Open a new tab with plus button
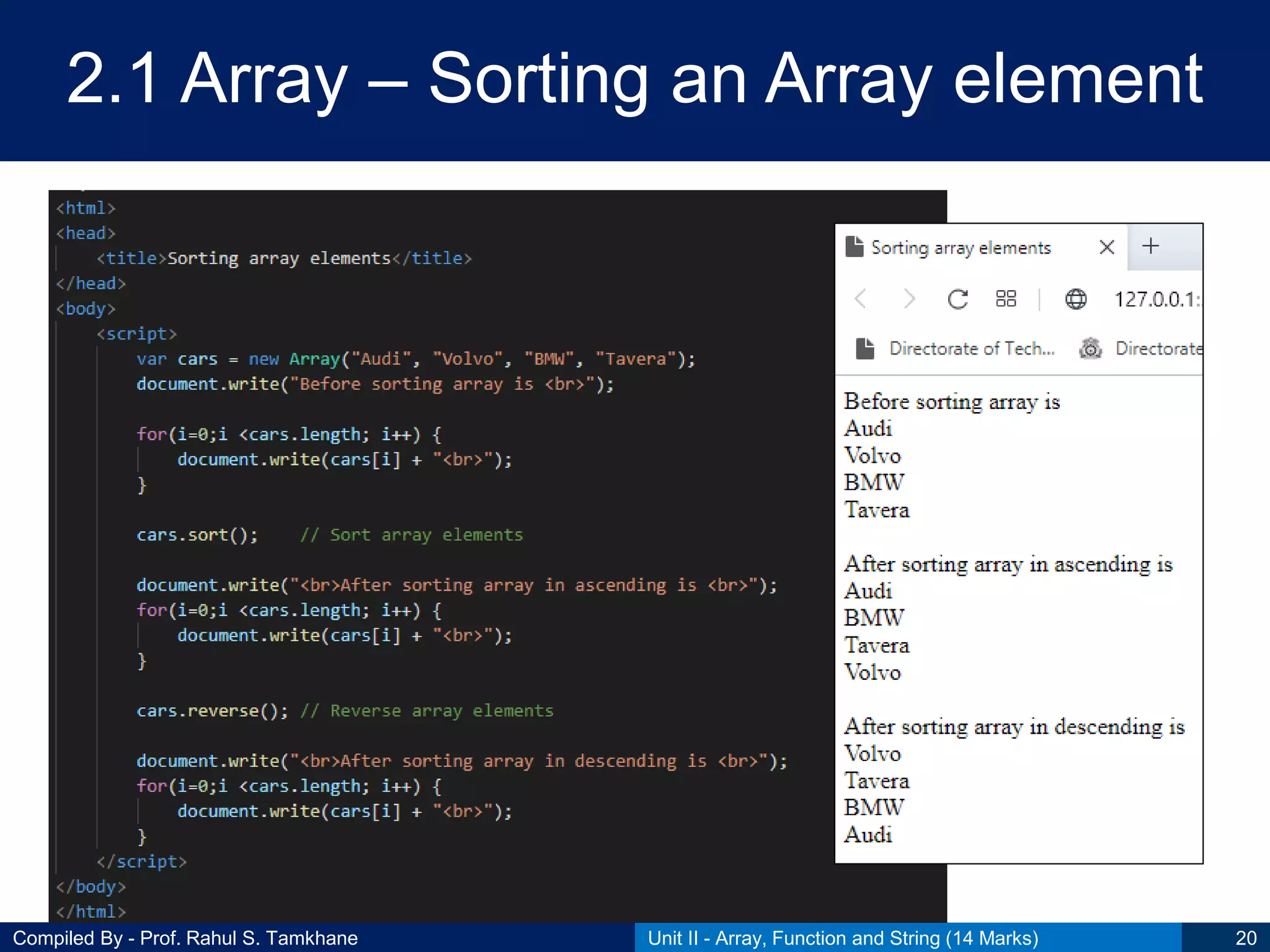The image size is (1270, 952). click(1151, 246)
